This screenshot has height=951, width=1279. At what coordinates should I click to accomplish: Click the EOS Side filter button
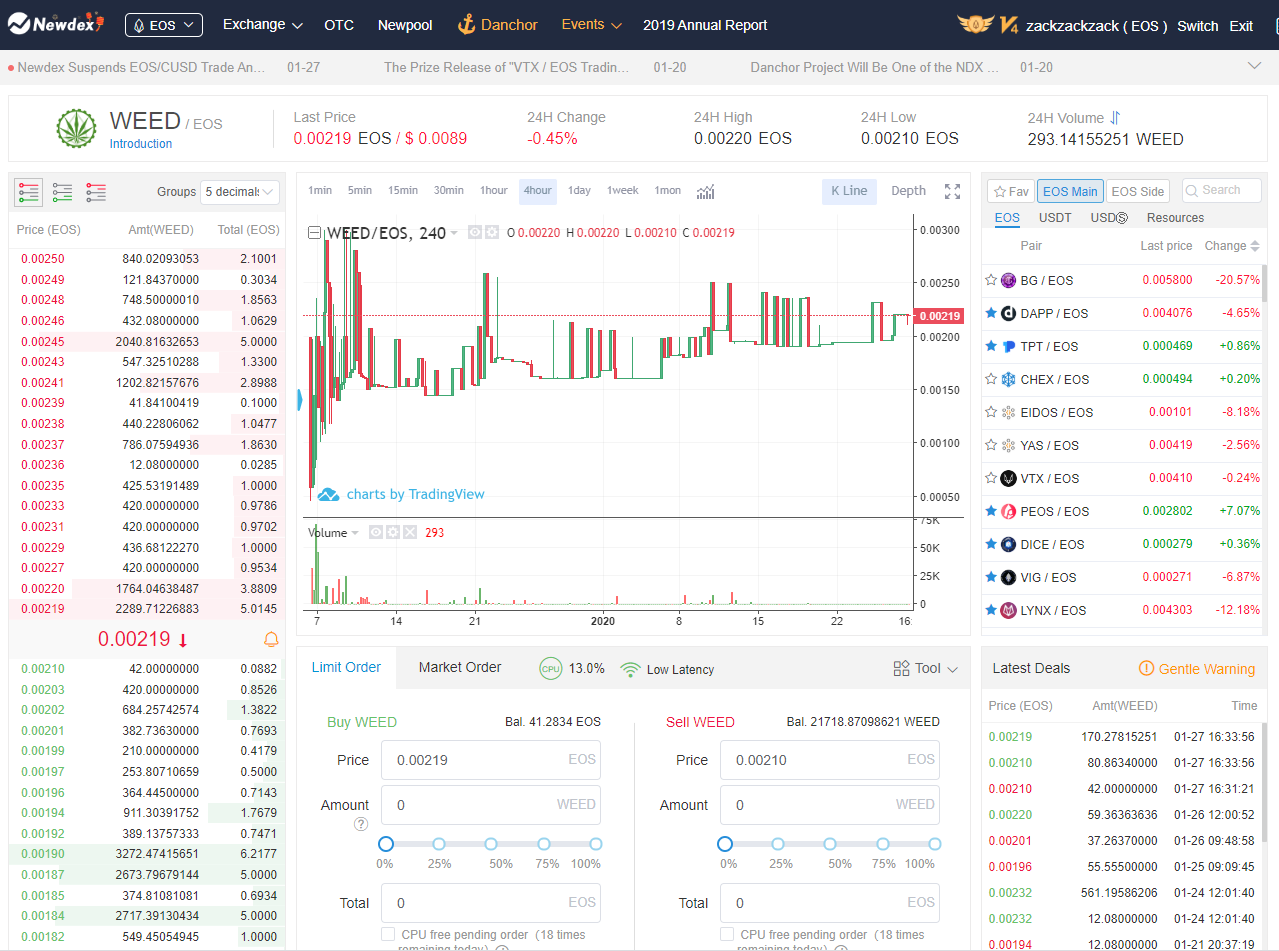click(x=1138, y=191)
